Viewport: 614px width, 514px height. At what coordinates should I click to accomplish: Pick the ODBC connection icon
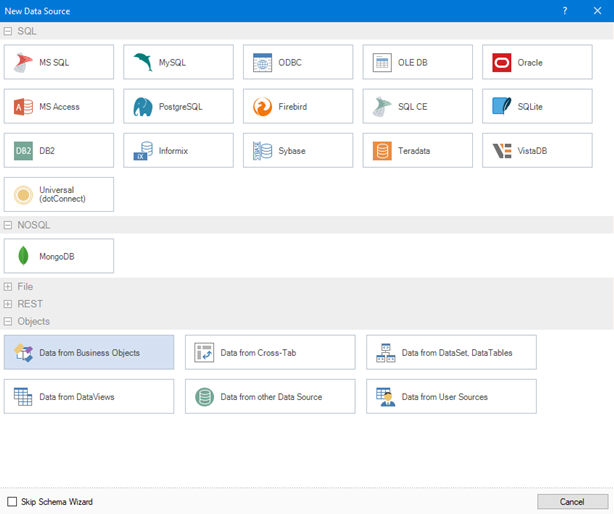click(x=262, y=63)
